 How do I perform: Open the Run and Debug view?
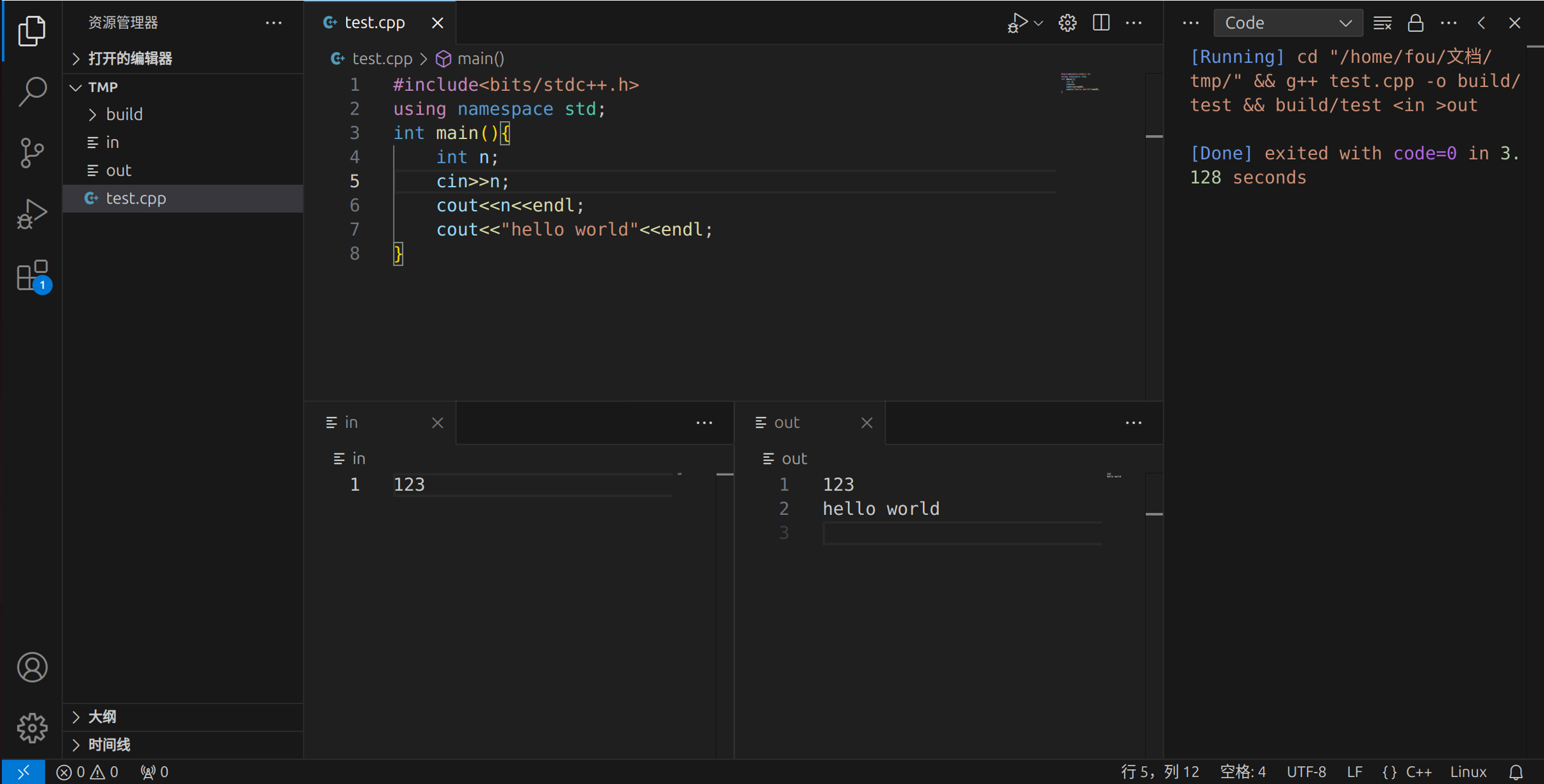(x=32, y=213)
